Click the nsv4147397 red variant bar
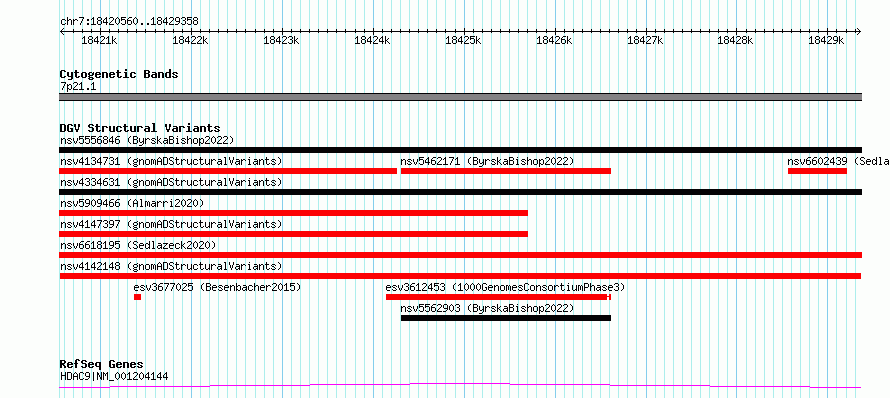 (293, 234)
